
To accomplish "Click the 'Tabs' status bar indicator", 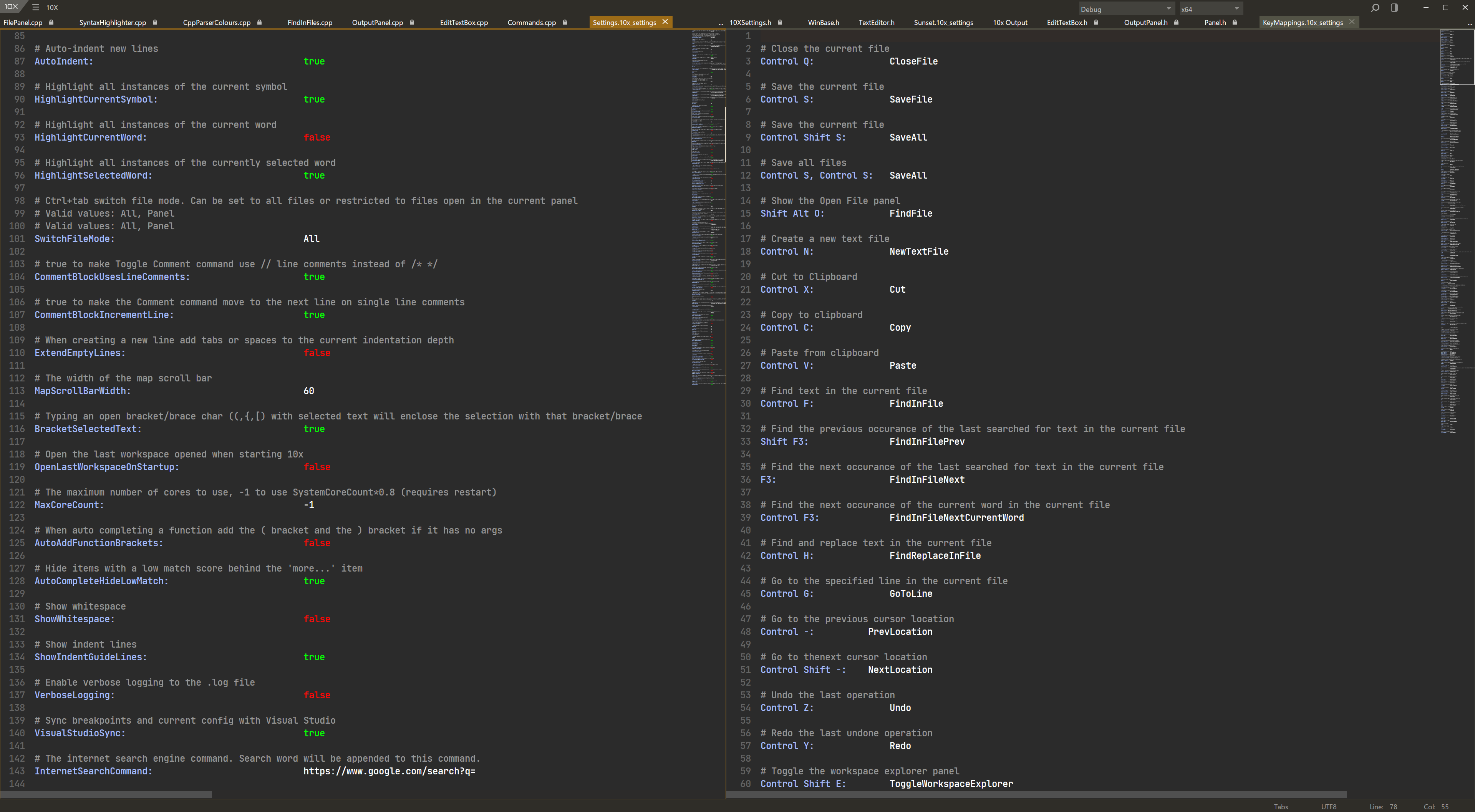I will pyautogui.click(x=1281, y=807).
